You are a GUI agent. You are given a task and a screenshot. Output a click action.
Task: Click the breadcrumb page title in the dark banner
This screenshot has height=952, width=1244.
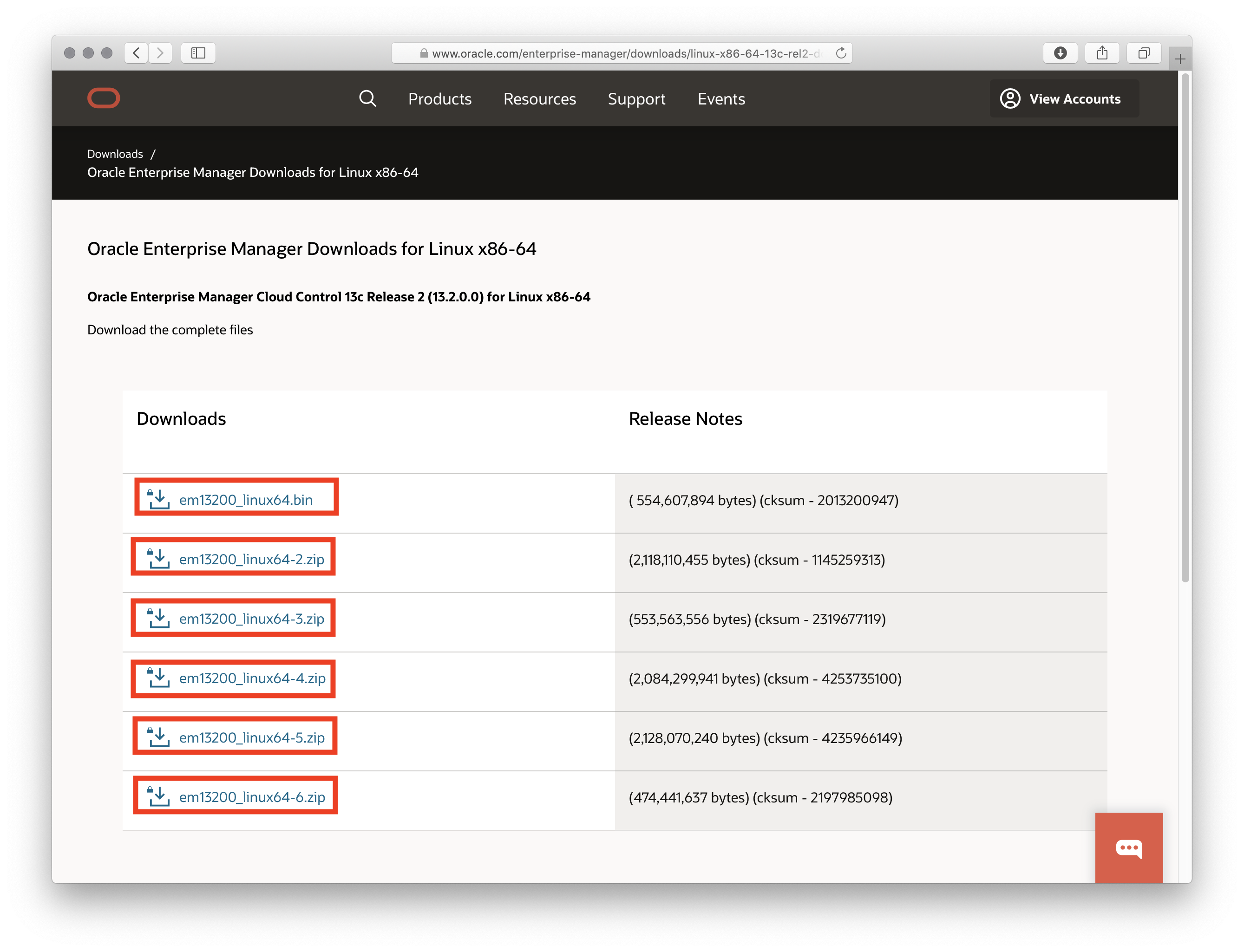pyautogui.click(x=253, y=172)
